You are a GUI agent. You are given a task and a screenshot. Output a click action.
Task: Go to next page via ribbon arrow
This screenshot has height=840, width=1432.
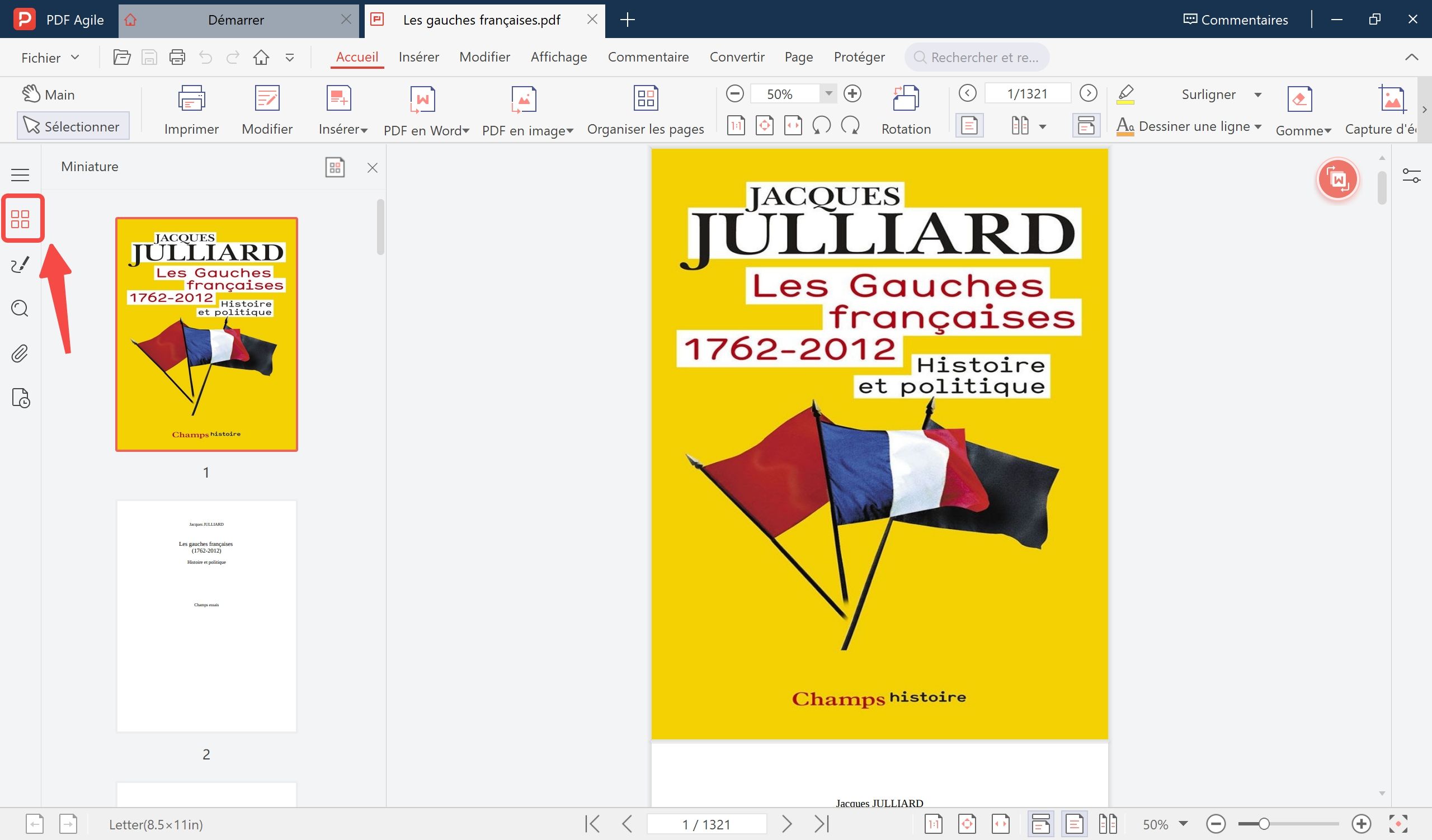point(1088,93)
